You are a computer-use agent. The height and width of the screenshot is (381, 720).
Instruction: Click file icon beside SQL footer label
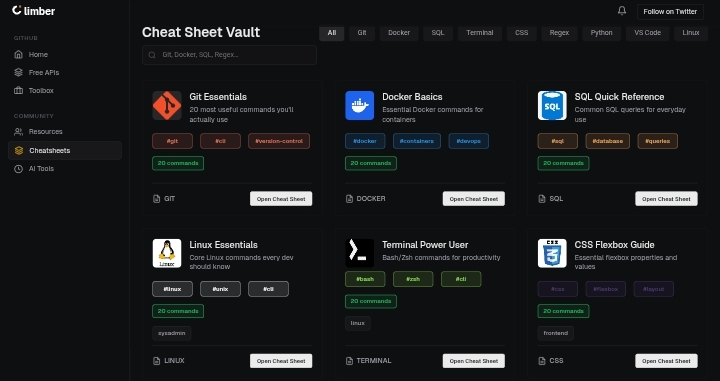point(542,199)
